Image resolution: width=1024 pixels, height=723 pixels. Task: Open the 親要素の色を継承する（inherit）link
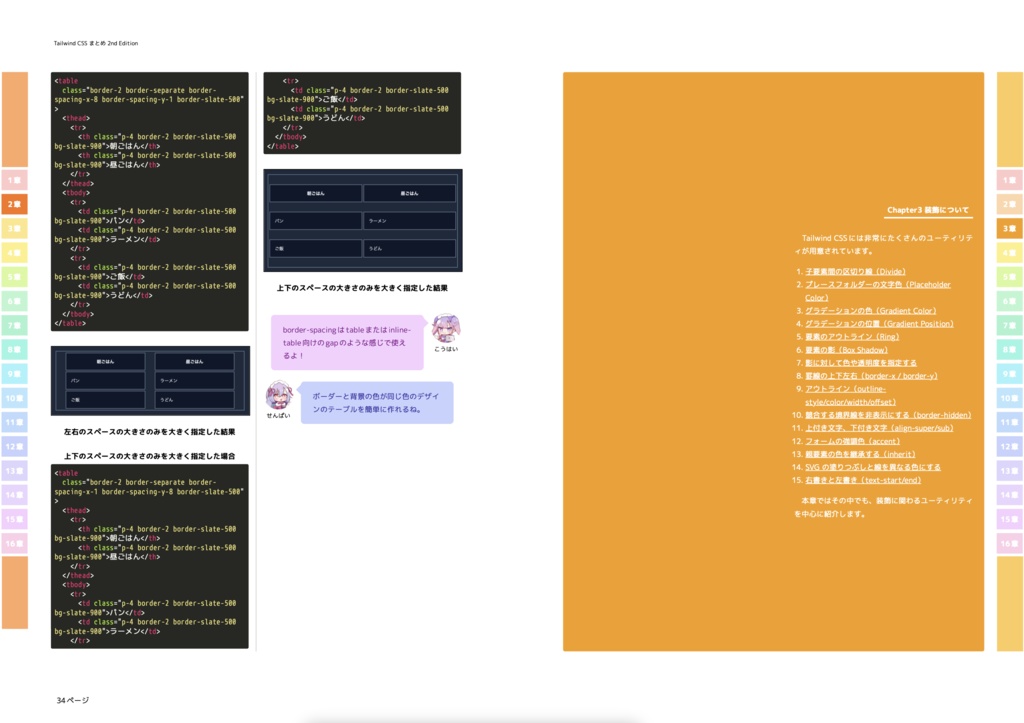(859, 454)
